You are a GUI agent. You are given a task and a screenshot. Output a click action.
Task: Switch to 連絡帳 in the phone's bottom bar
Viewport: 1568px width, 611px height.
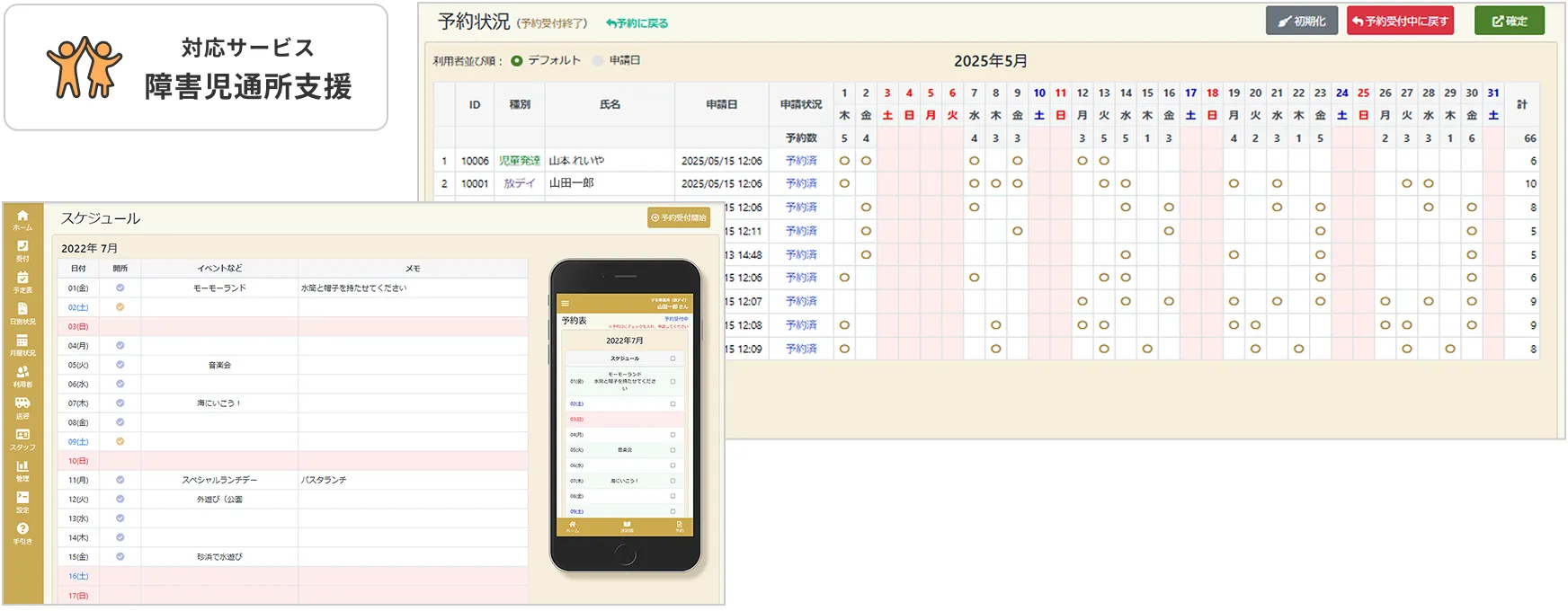tap(627, 527)
